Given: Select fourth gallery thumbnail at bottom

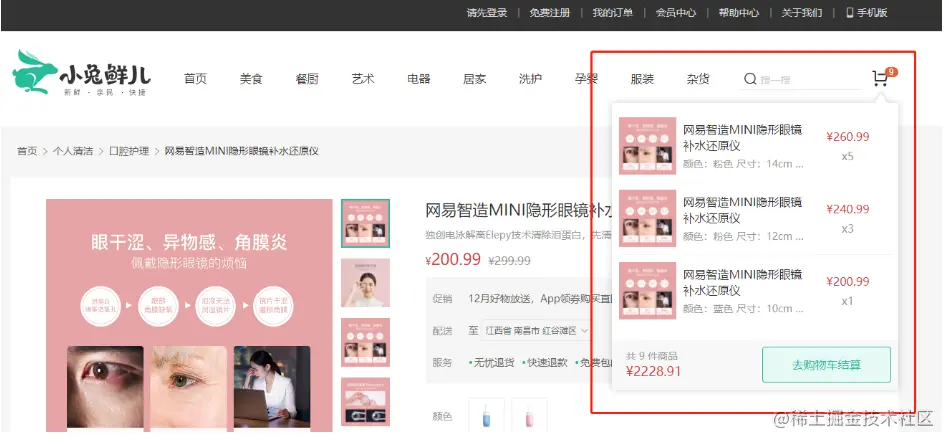Looking at the screenshot, I should click(x=366, y=402).
